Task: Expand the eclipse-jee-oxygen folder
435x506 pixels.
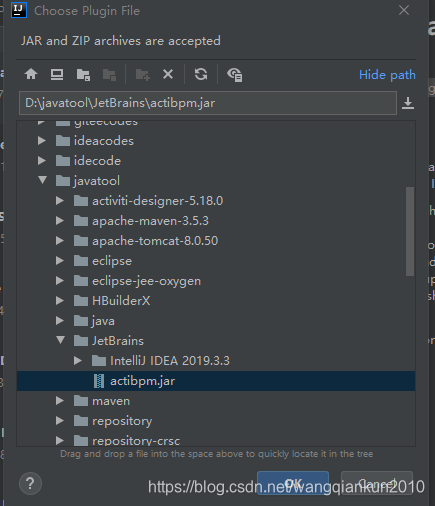Action: (60, 281)
